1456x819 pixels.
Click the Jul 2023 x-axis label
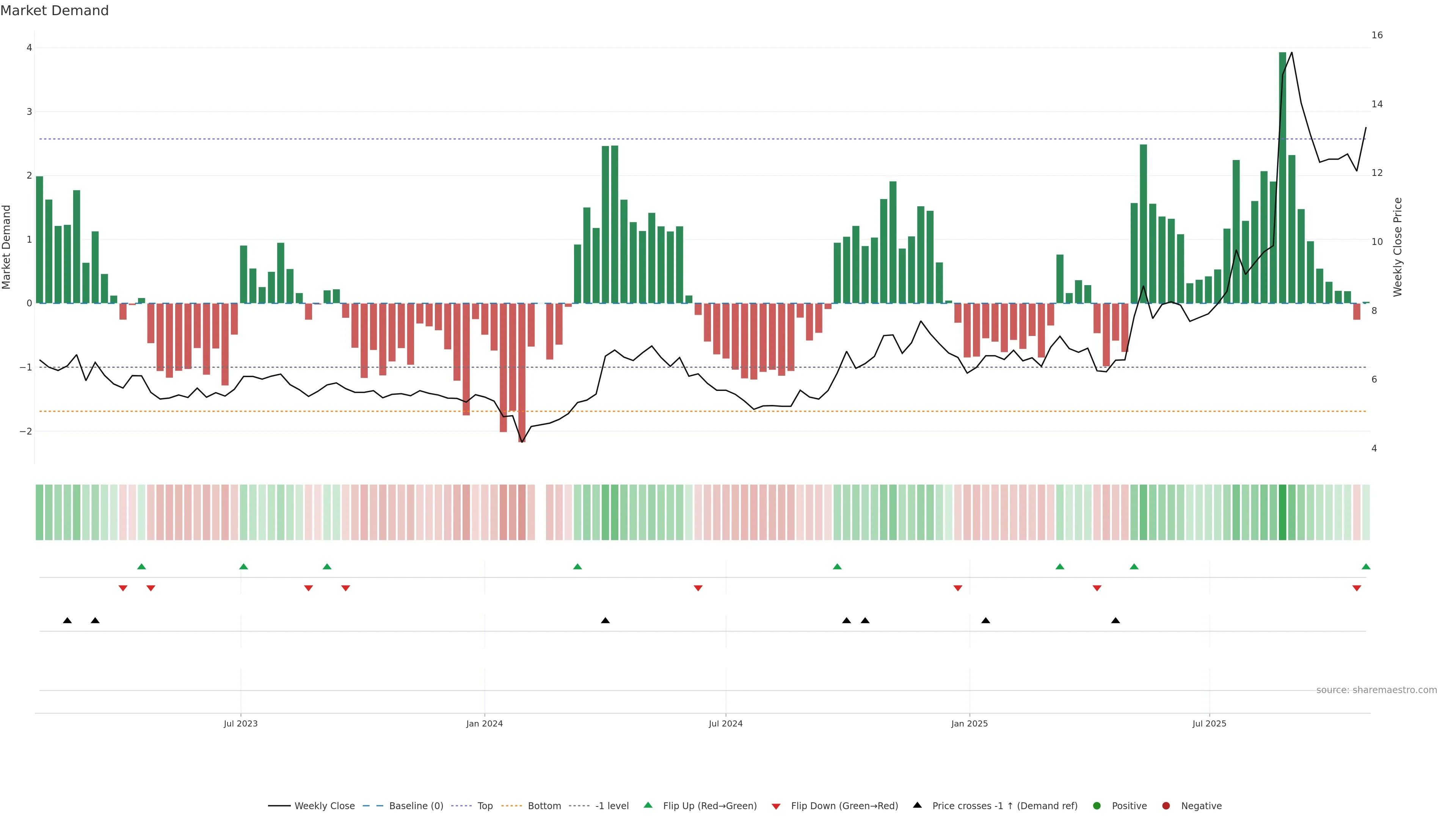(x=240, y=723)
